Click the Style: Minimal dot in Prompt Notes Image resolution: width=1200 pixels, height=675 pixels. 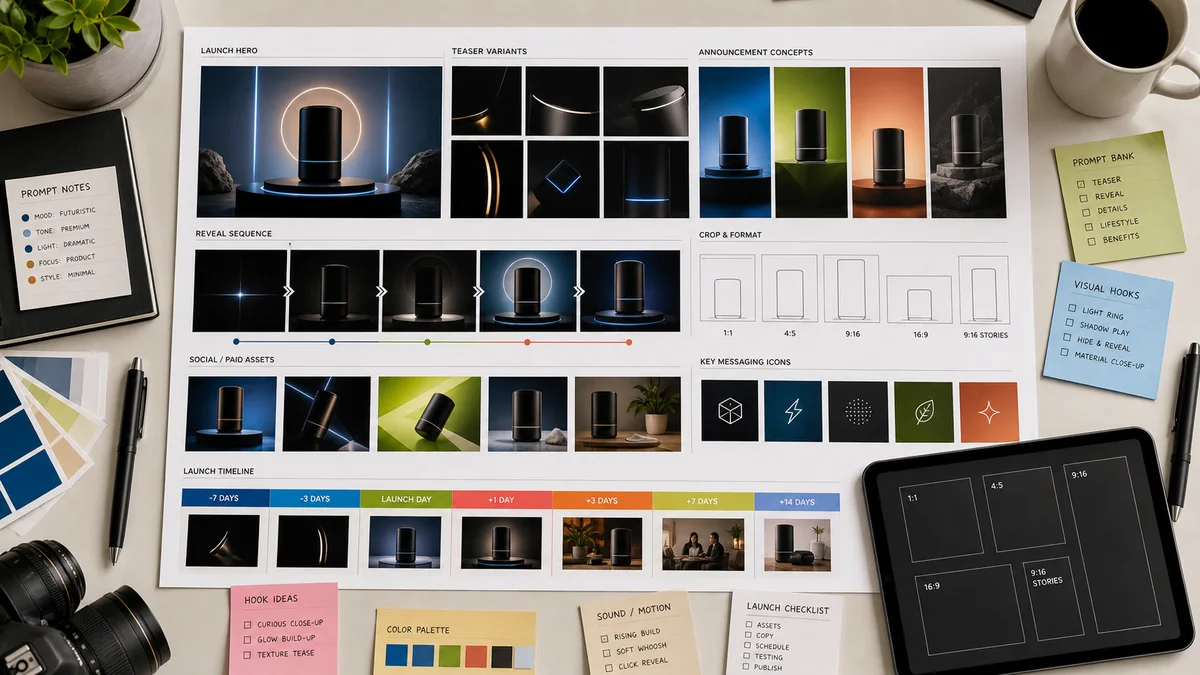(x=30, y=281)
